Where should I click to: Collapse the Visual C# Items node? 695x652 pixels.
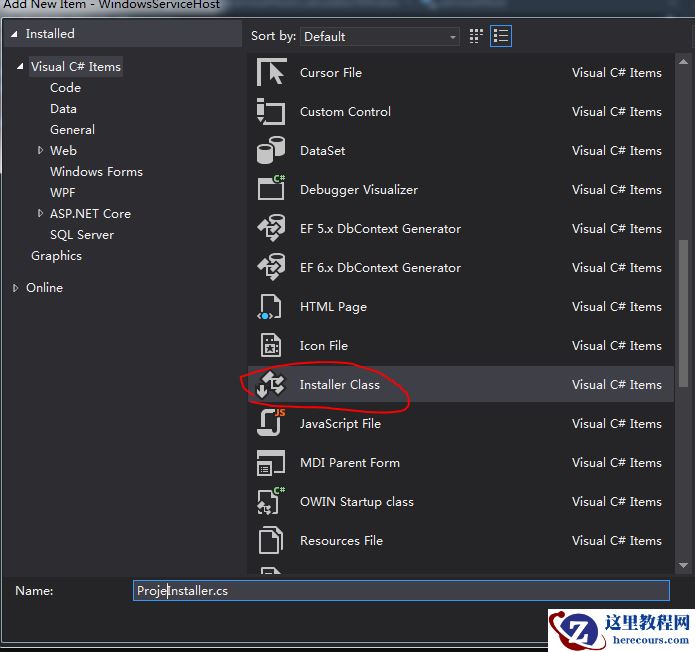20,66
